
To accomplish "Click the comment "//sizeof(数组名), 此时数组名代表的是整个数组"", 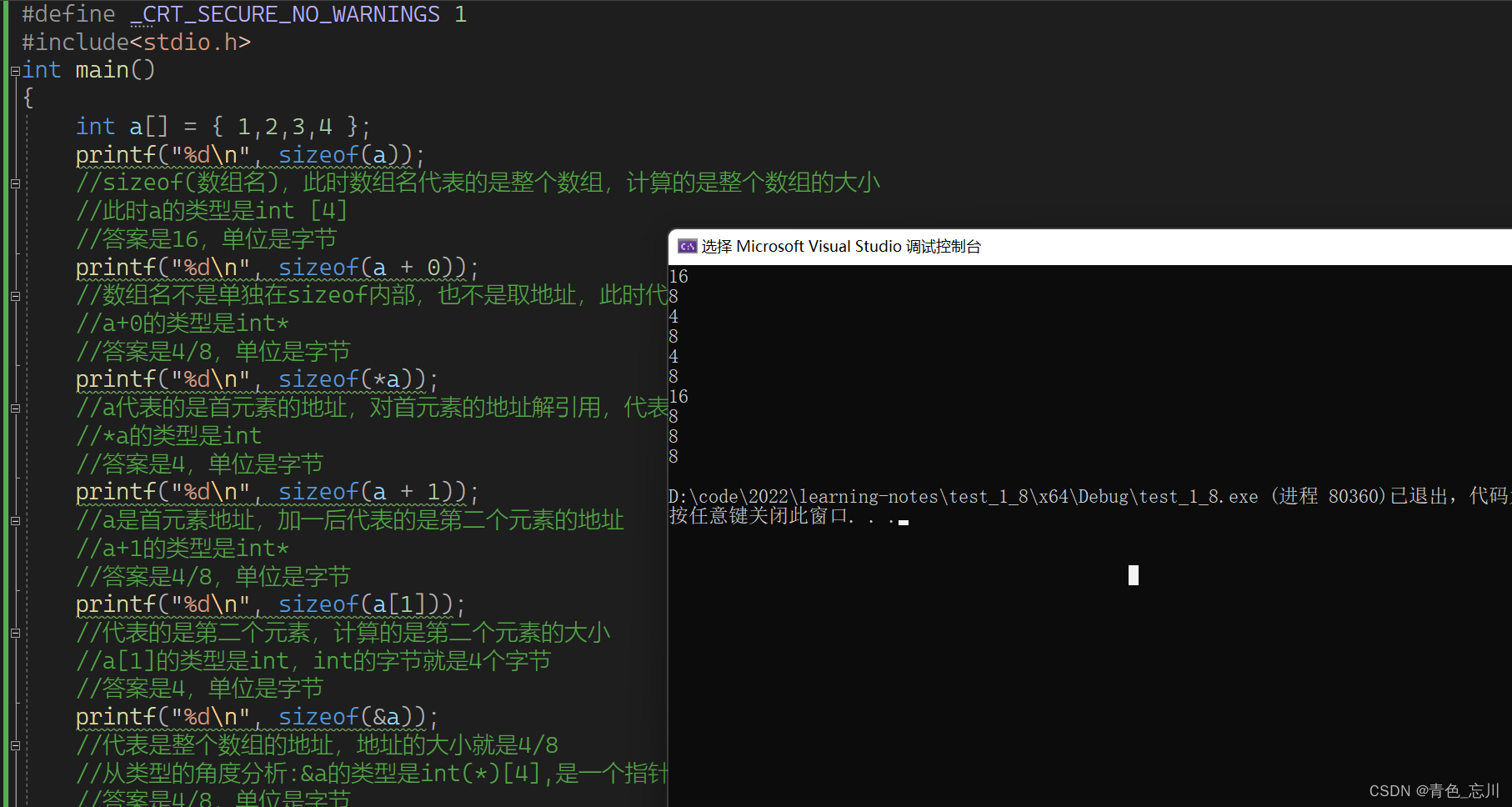I will click(x=478, y=183).
